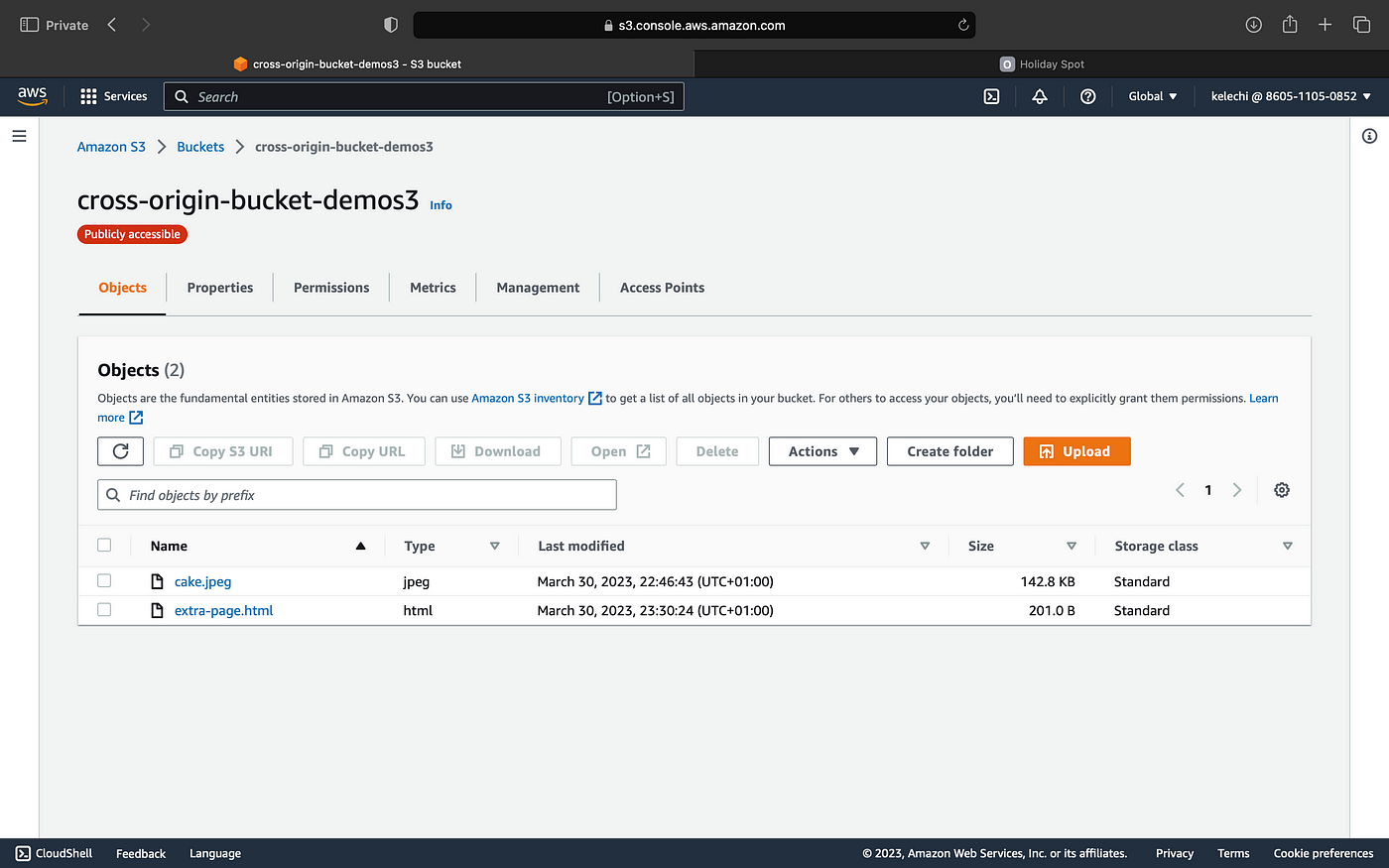The width and height of the screenshot is (1389, 868).
Task: Open the kelechi account dropdown
Action: coord(1291,96)
